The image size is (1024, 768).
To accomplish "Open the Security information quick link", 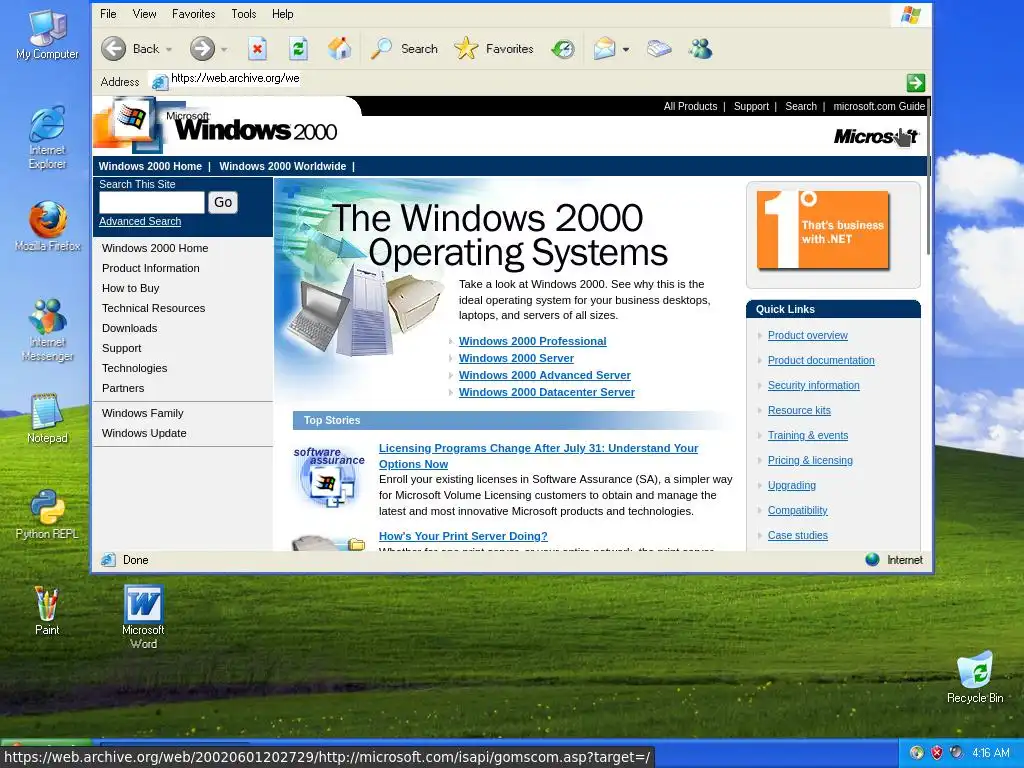I will coord(814,385).
